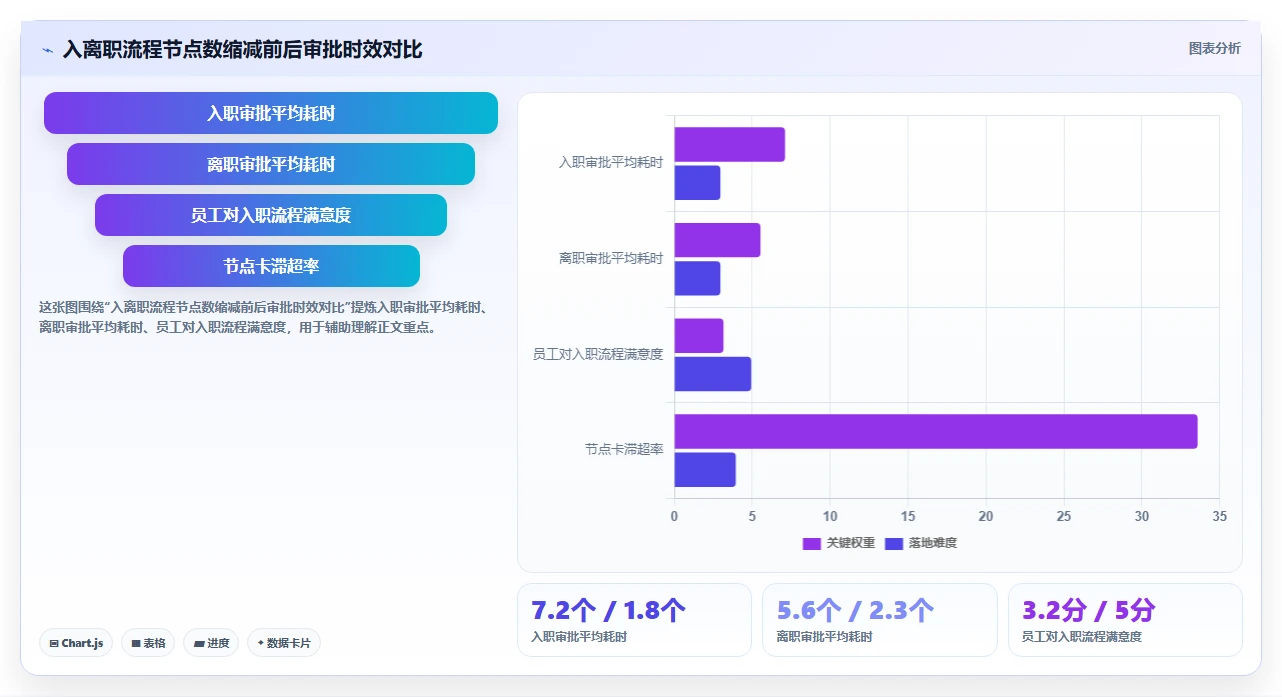Click the chart y-axis label 入职审批平均耗时
Image resolution: width=1282 pixels, height=697 pixels.
coord(611,163)
